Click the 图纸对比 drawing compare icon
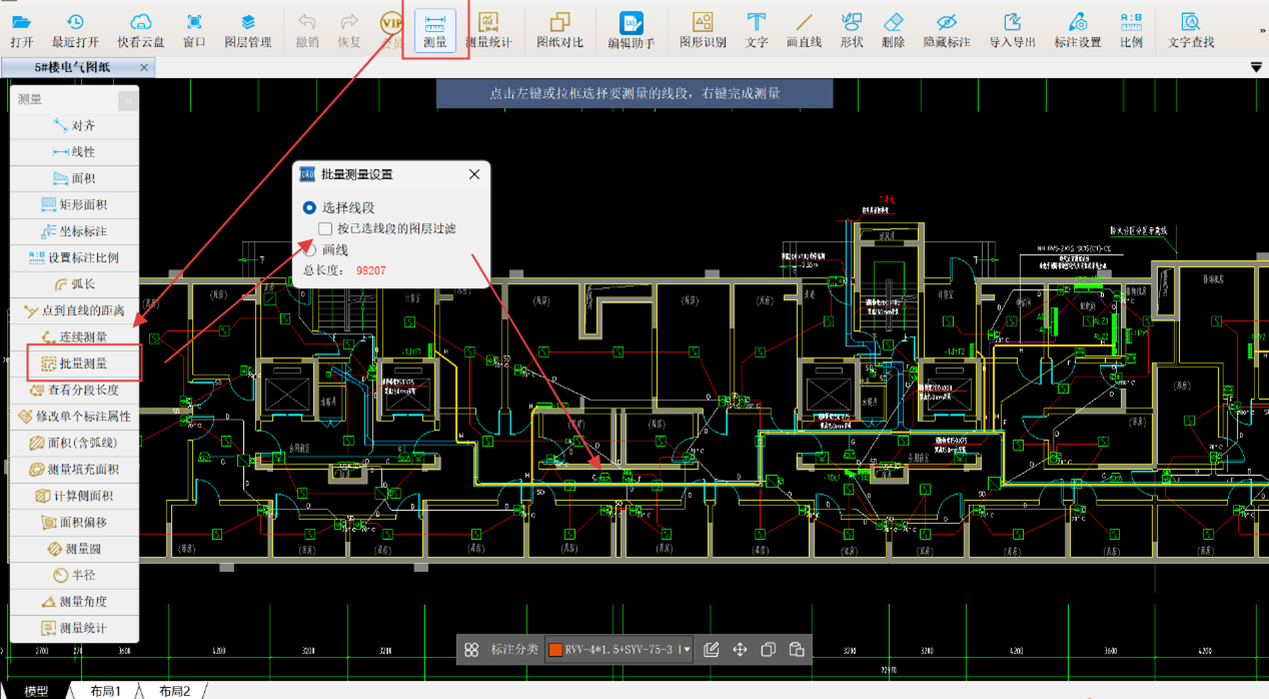This screenshot has height=699, width=1269. pos(559,30)
